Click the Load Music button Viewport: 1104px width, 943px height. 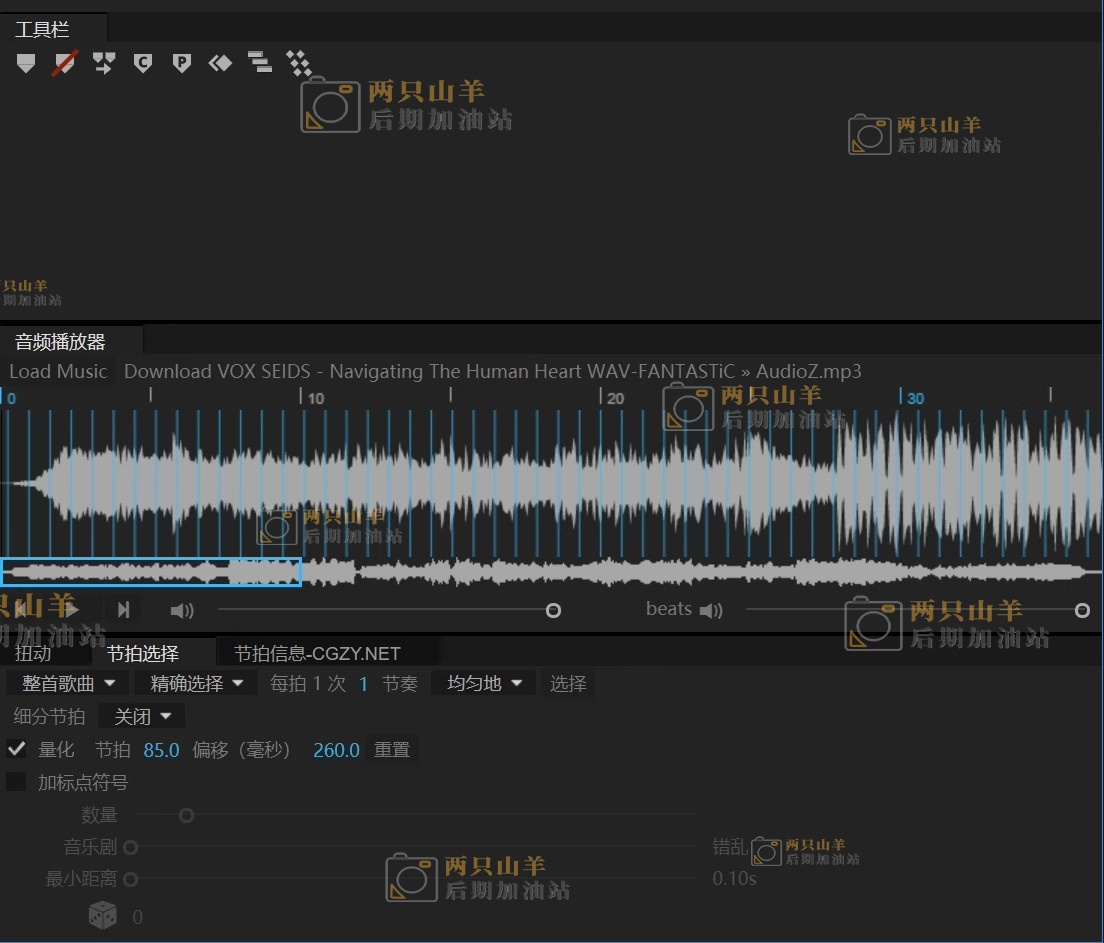58,372
